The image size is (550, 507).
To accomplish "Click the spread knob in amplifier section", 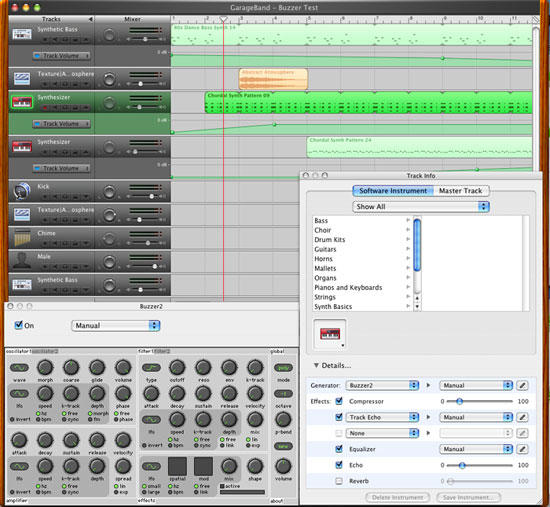I will pos(123,467).
